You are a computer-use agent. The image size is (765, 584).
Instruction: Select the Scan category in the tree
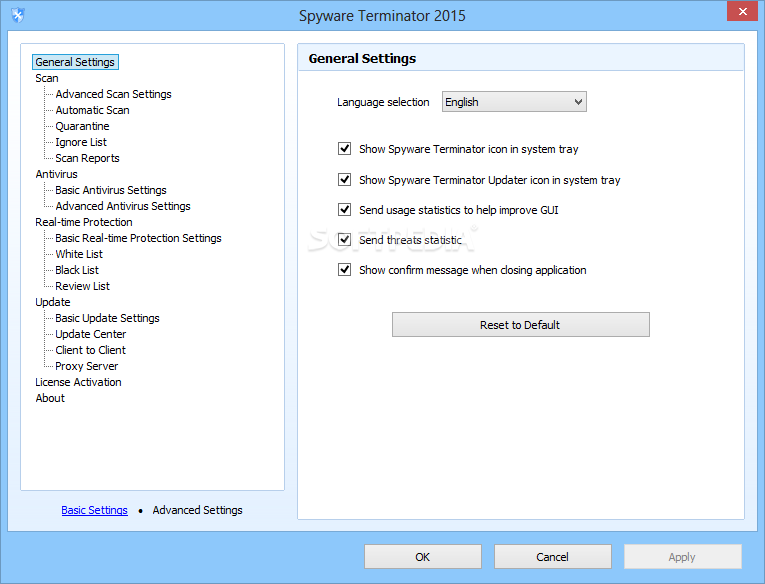(x=47, y=78)
